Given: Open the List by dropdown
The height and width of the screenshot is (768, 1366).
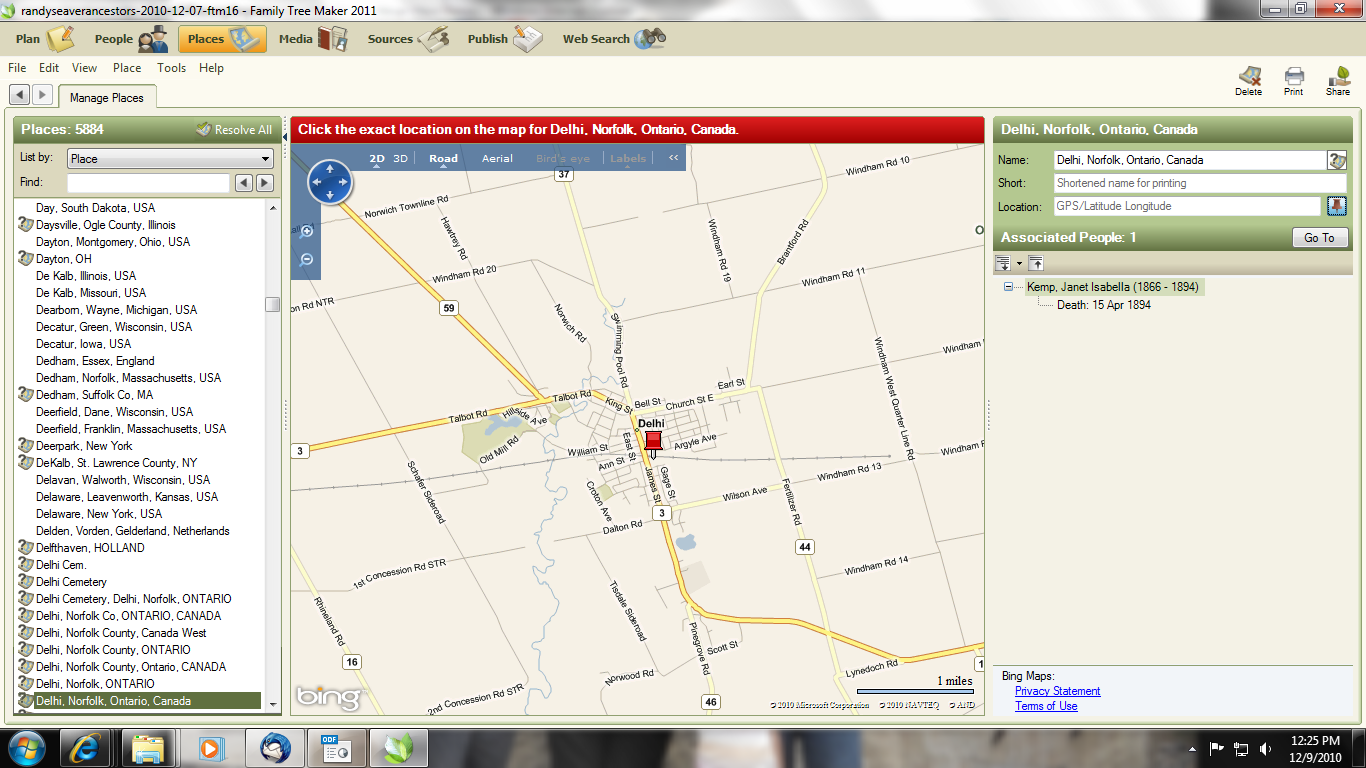Looking at the screenshot, I should coord(170,158).
